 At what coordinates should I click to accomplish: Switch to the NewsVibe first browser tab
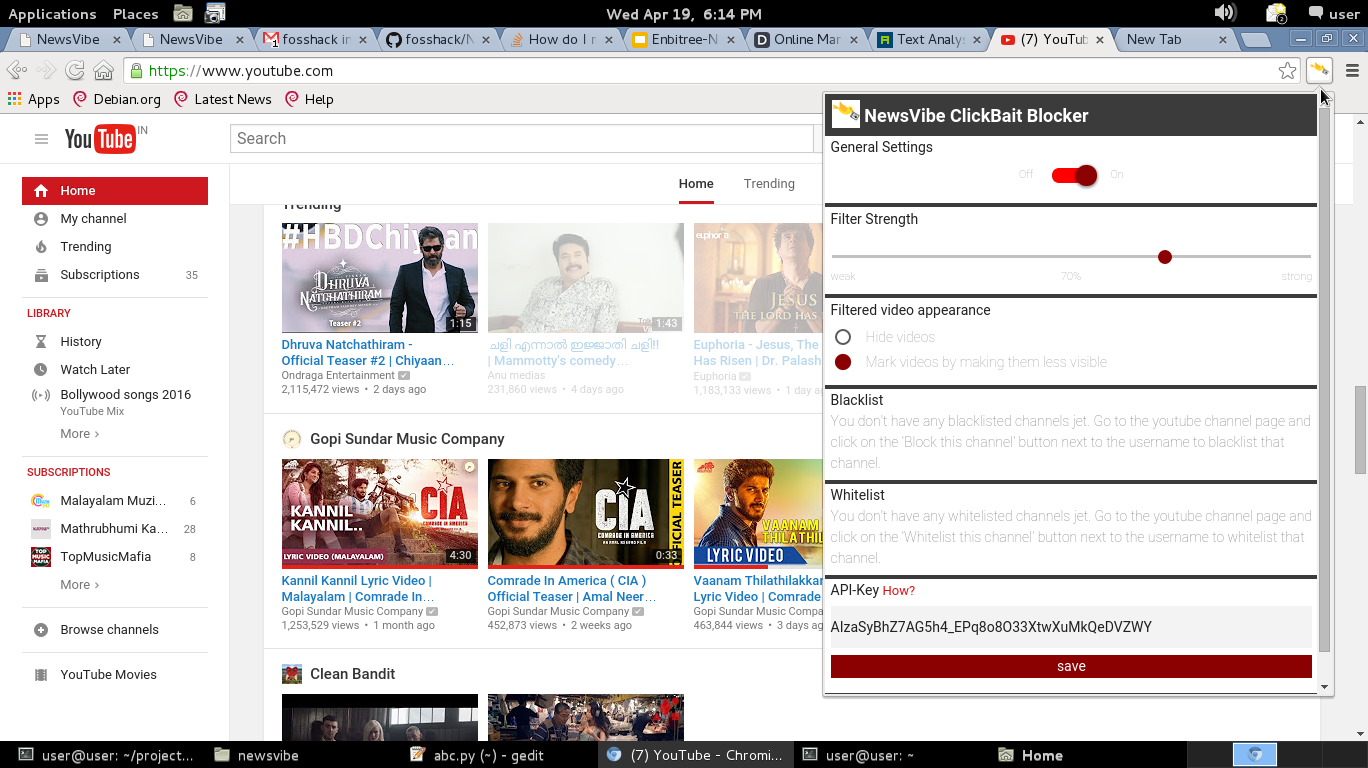coord(68,40)
